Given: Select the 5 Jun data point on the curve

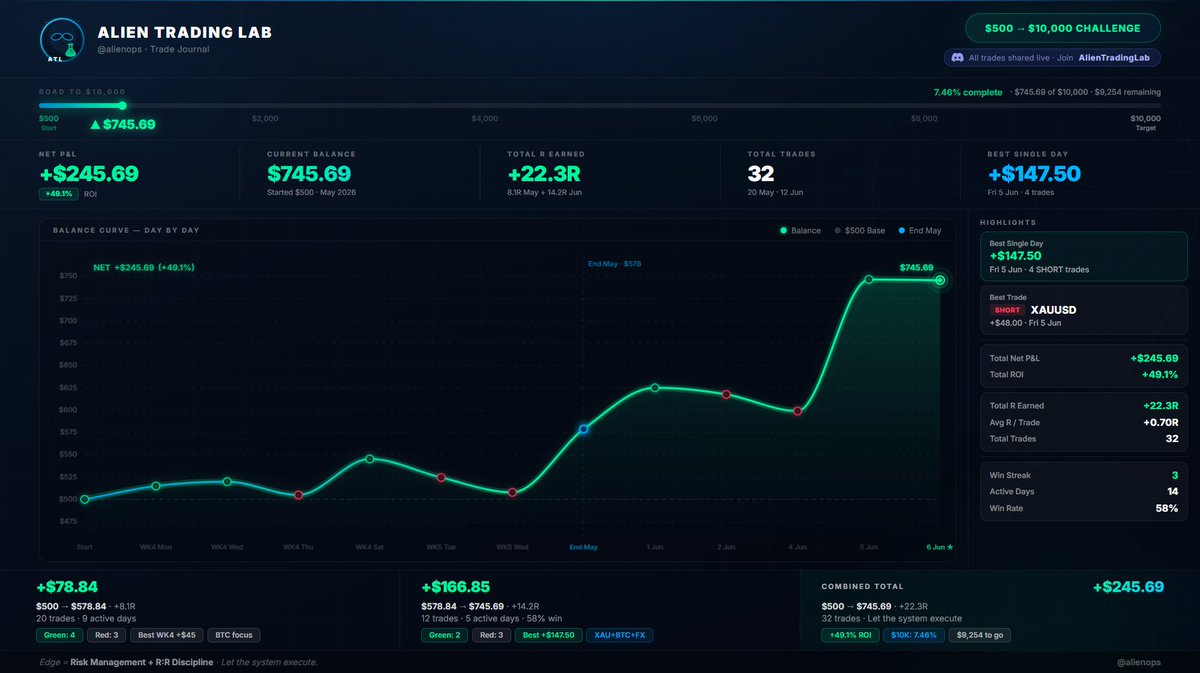Looking at the screenshot, I should click(868, 279).
